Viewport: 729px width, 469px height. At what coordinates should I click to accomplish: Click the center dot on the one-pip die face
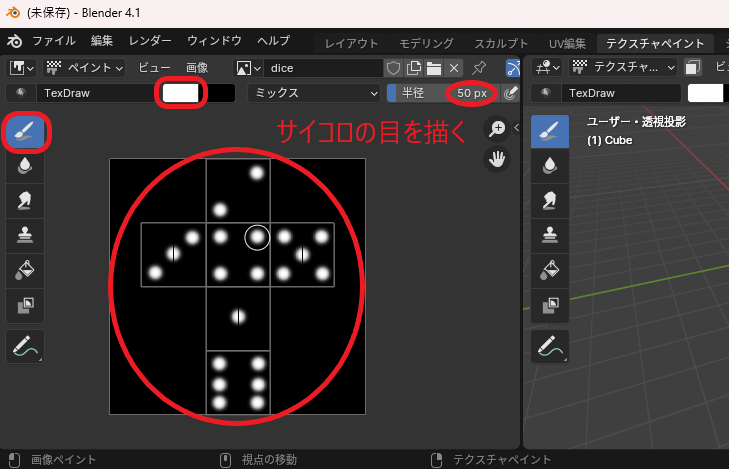238,317
